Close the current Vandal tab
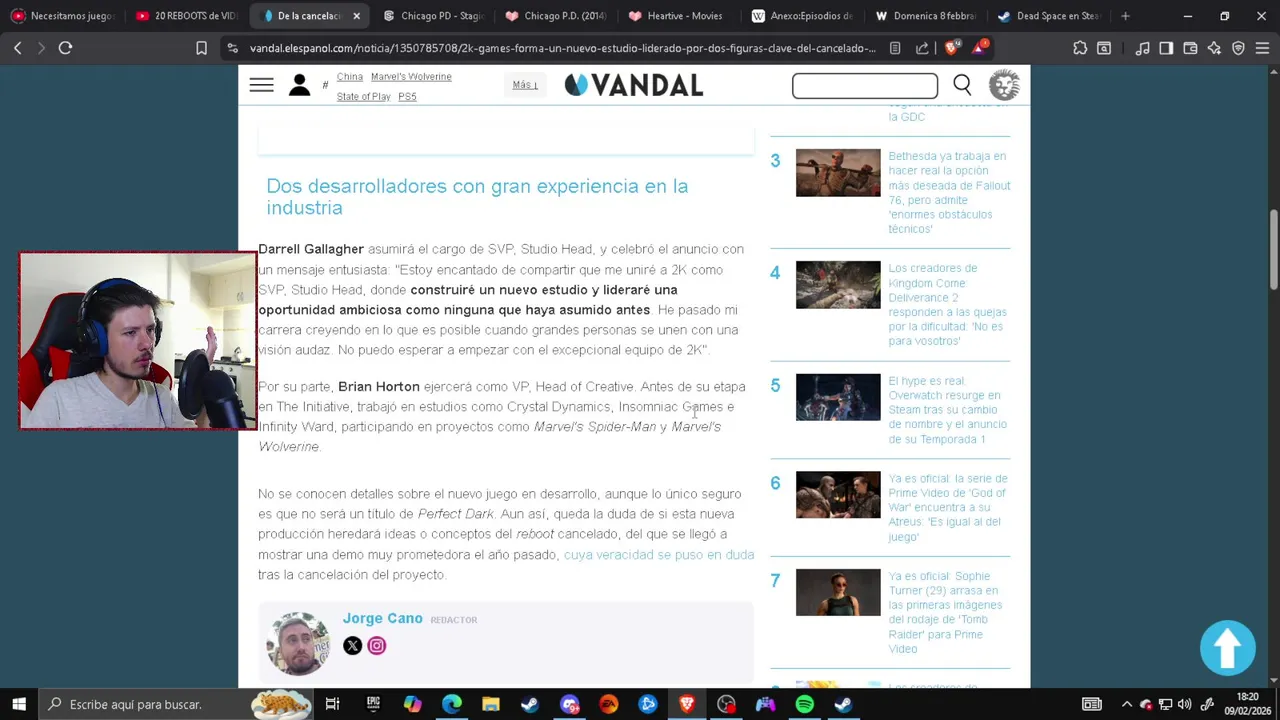 (357, 16)
